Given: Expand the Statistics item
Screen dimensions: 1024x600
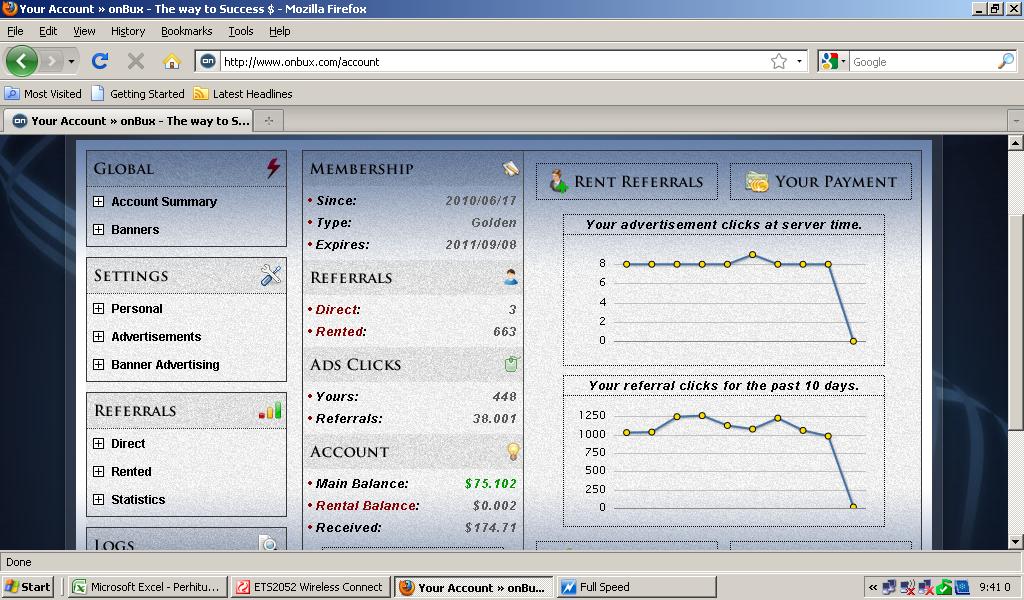Looking at the screenshot, I should 99,500.
